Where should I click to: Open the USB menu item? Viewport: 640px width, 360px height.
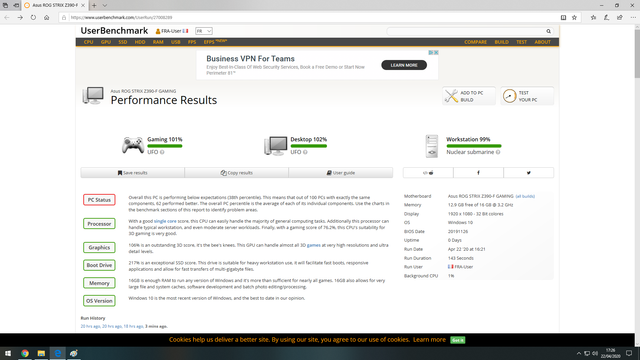pos(176,42)
